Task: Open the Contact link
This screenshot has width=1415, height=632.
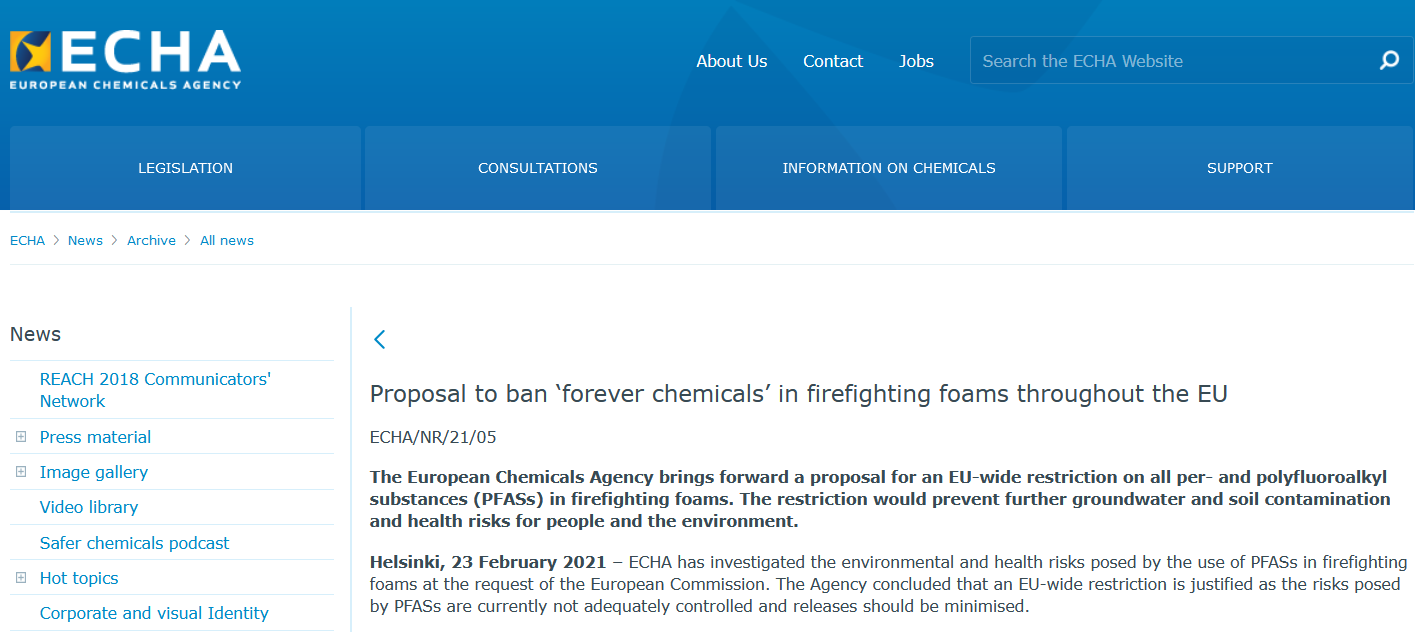Action: point(833,61)
